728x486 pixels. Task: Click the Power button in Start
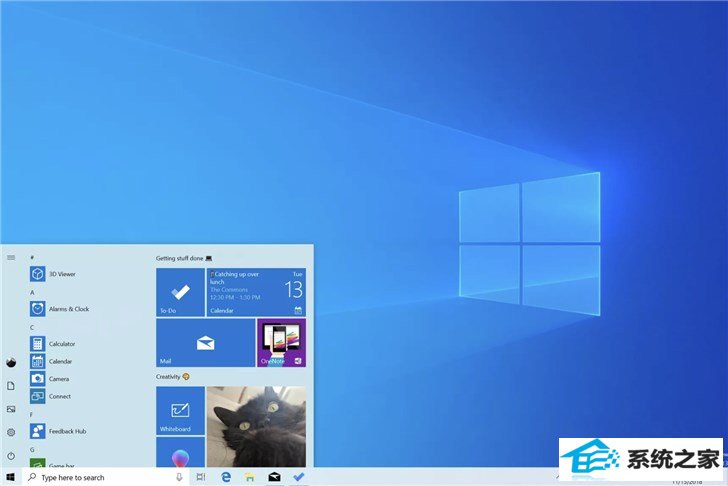(x=11, y=456)
